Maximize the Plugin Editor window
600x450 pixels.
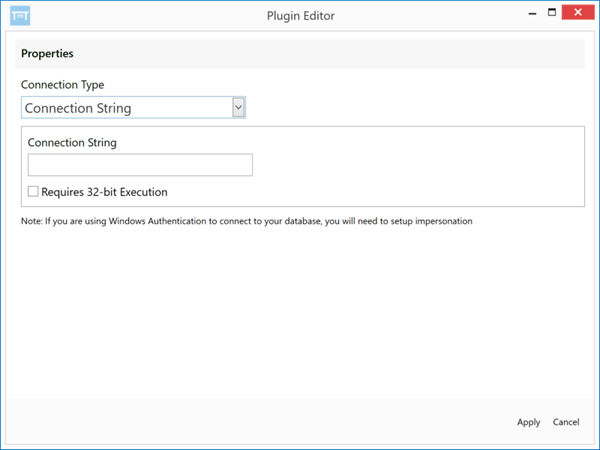(552, 13)
